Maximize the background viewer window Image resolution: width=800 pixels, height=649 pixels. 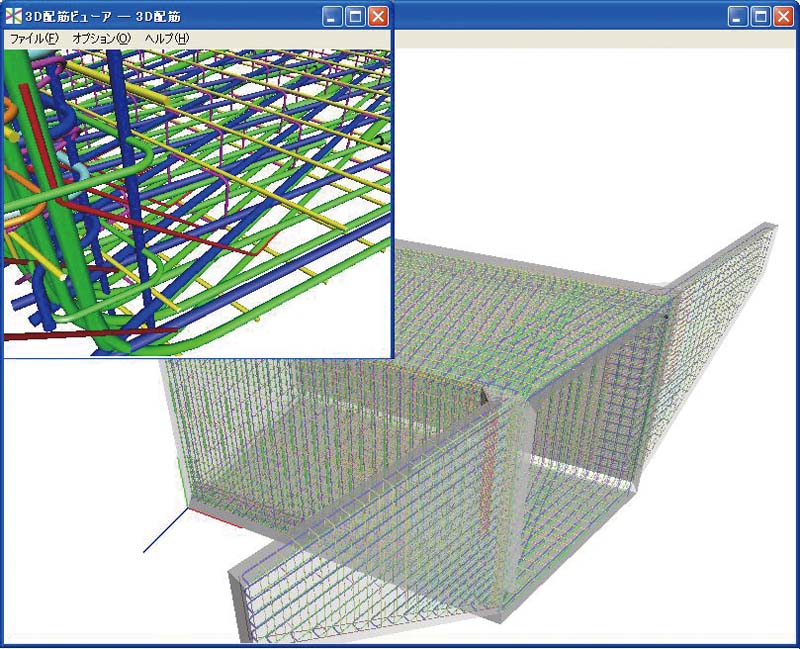761,17
